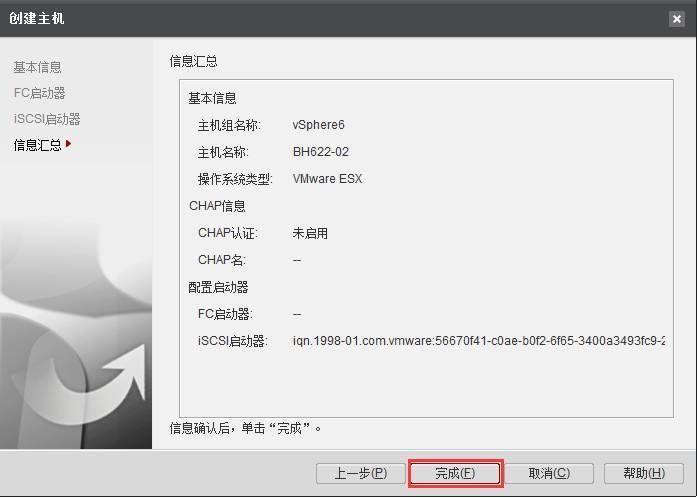Select 信息汇总 step in left sidebar
Screen dimensions: 697x498
(37, 145)
